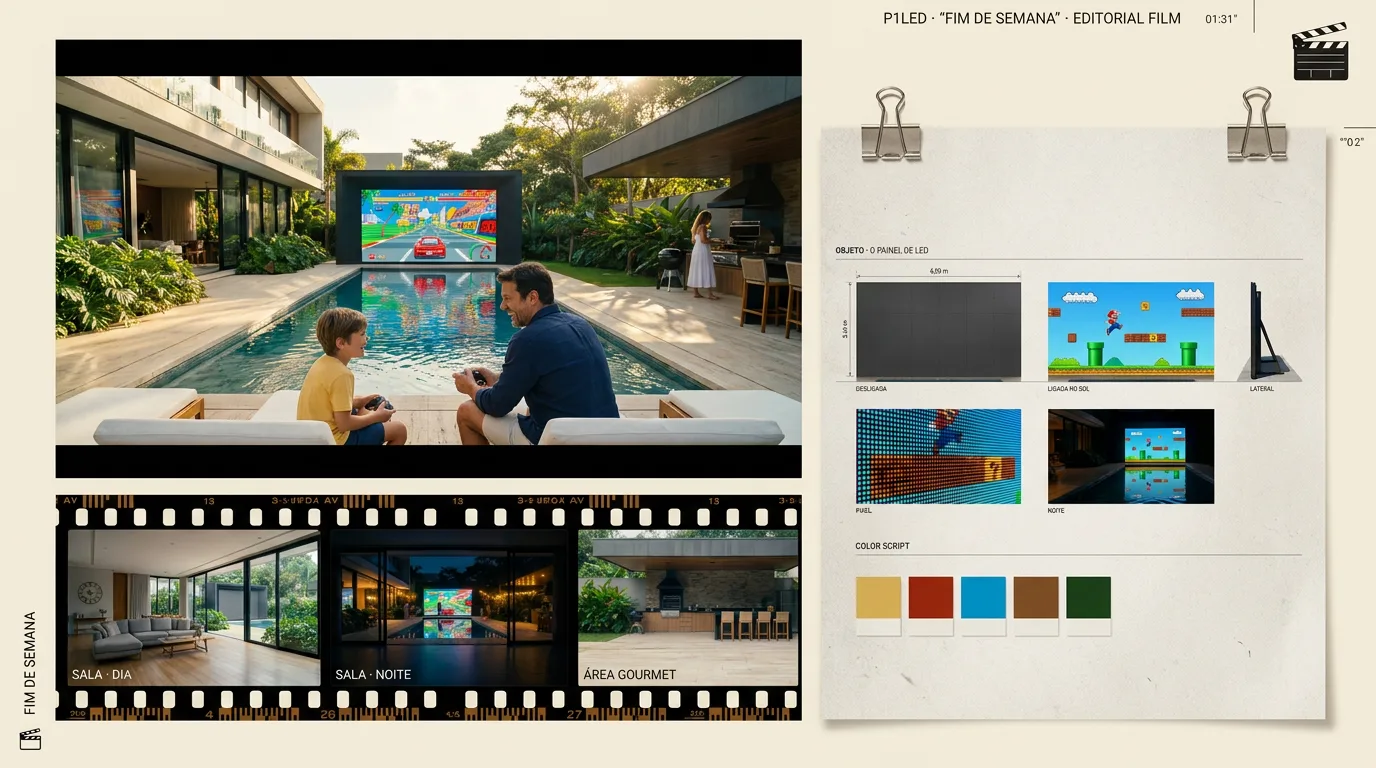Open the PIXEL close-up reference image
Viewport: 1376px width, 768px height.
938,456
